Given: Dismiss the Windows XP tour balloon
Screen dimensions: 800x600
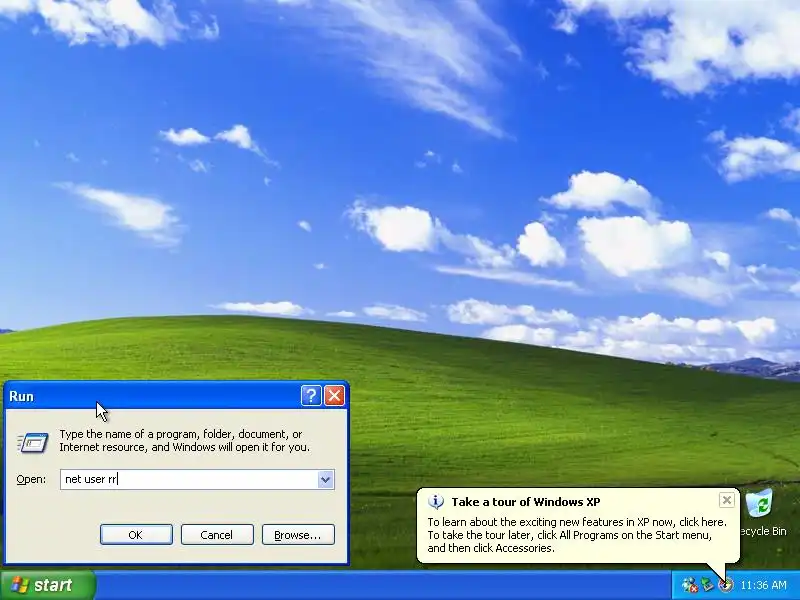Looking at the screenshot, I should (x=727, y=500).
